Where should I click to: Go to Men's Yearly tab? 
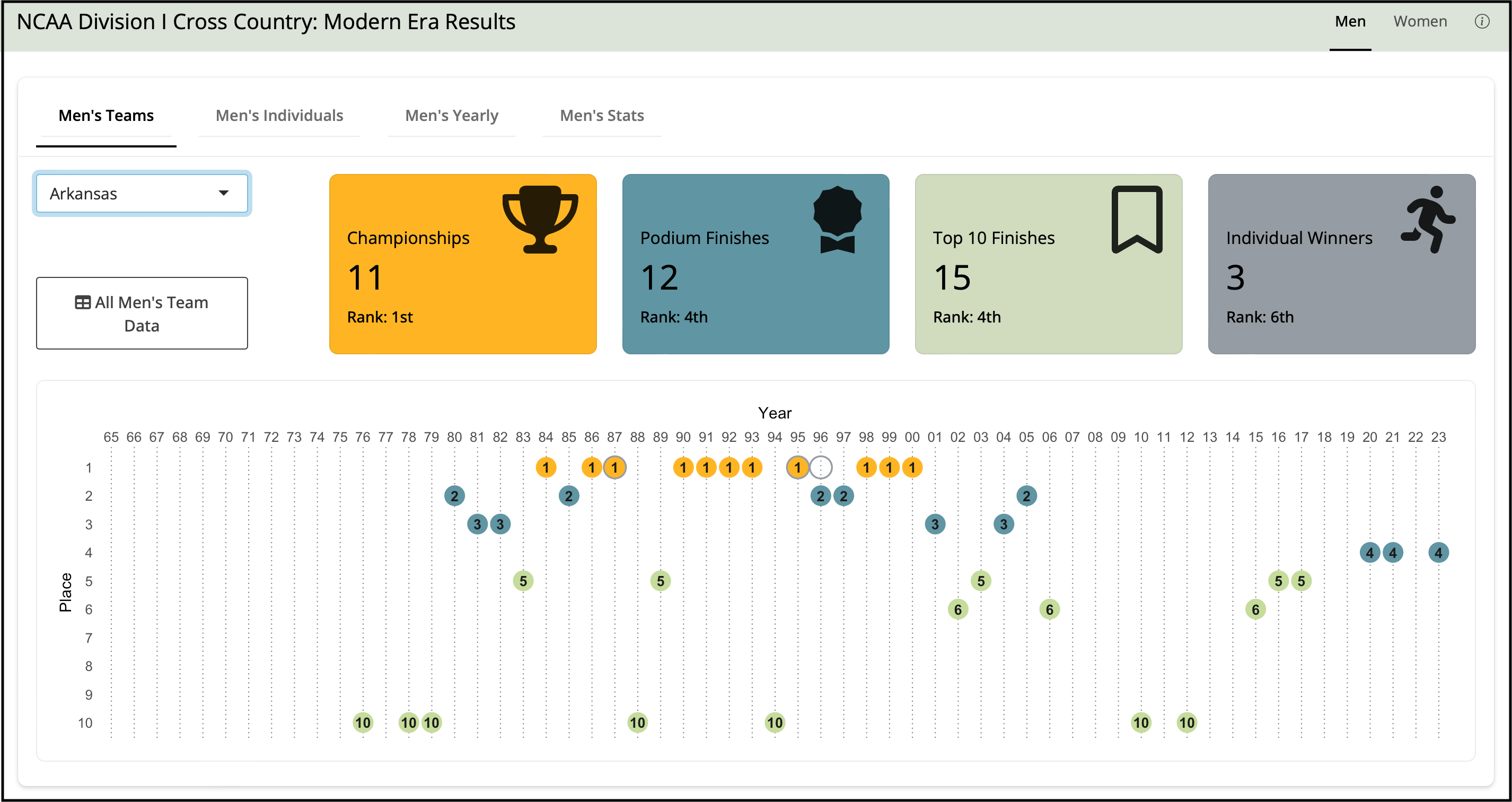tap(451, 116)
